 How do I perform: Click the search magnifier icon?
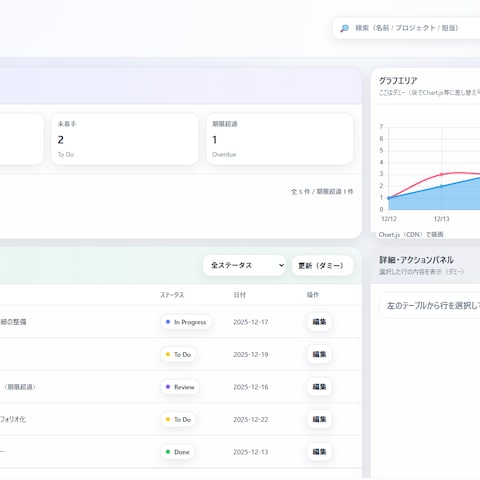point(344,28)
